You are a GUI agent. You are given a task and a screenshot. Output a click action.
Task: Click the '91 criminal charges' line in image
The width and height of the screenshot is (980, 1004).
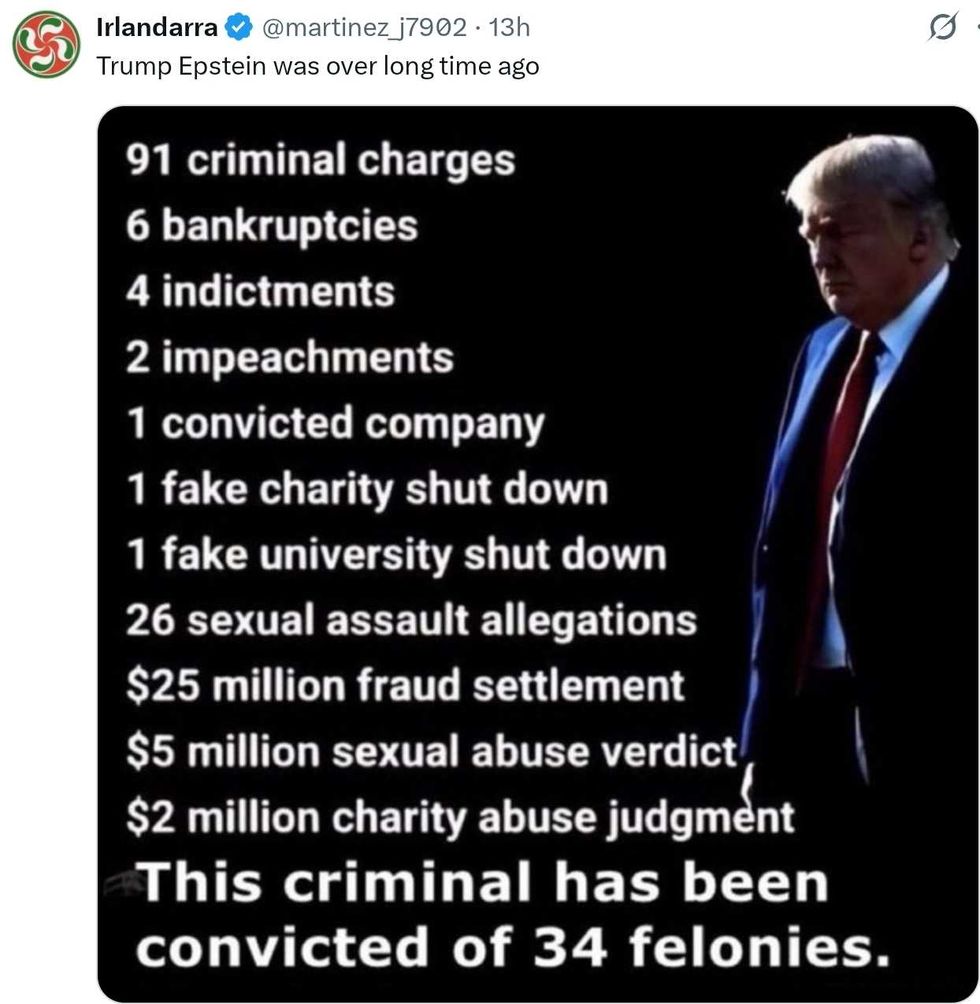tap(320, 160)
